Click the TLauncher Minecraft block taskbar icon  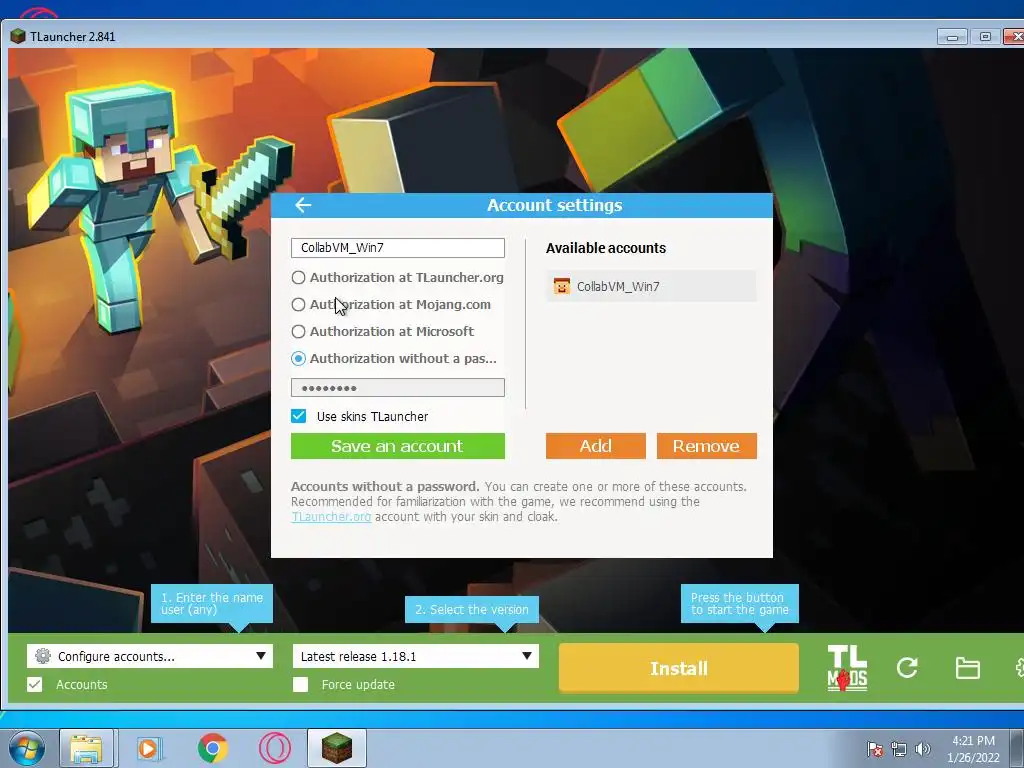coord(337,748)
